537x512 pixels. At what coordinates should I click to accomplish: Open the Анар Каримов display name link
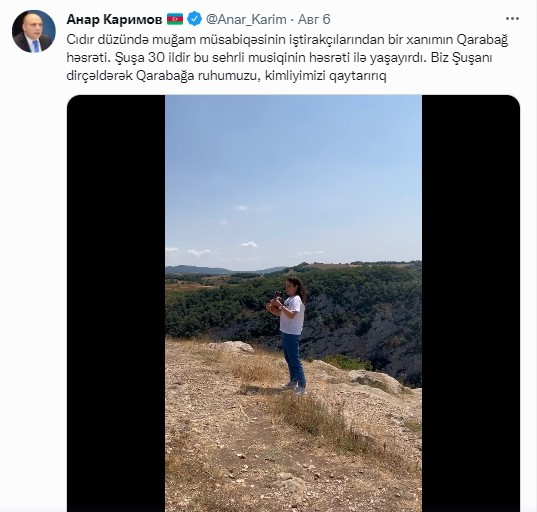(114, 20)
